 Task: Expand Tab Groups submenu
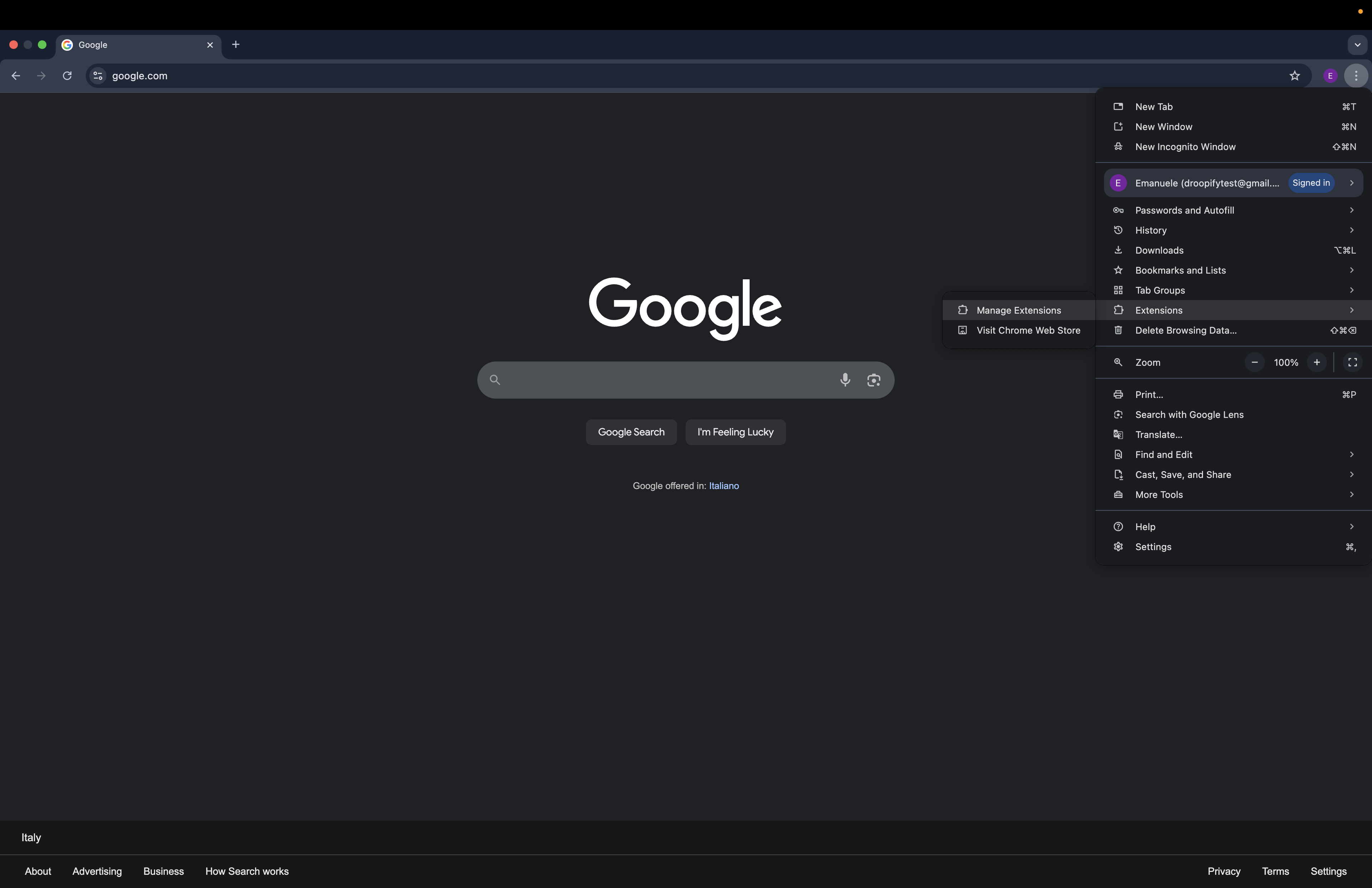1234,290
